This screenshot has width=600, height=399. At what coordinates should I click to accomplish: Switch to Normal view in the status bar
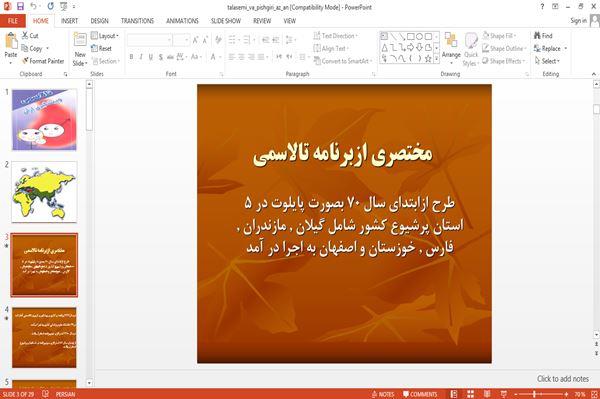pos(454,394)
